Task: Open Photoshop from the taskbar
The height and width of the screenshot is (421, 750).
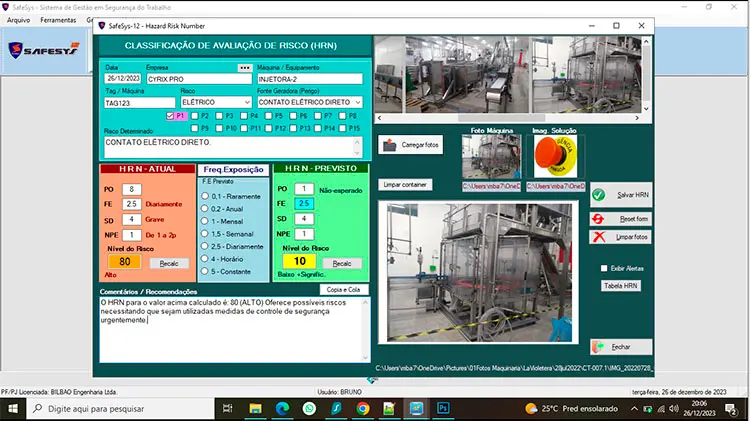Action: coord(441,409)
